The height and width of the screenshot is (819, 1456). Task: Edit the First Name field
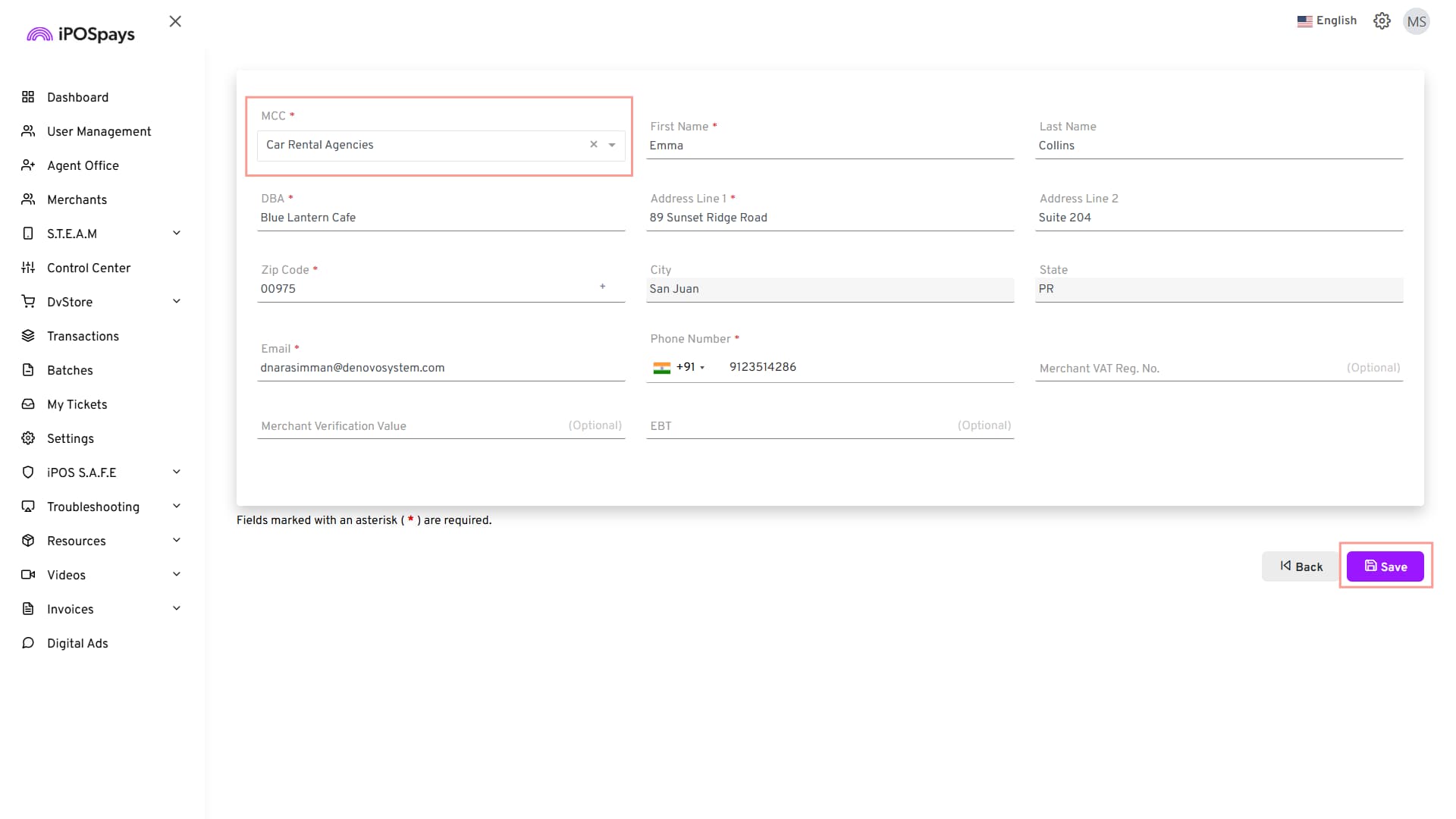point(830,146)
